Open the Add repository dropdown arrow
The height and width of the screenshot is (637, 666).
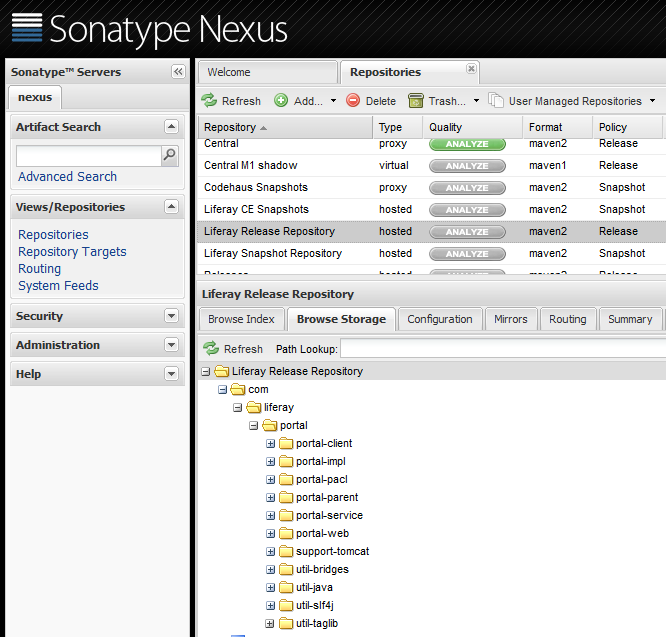point(333,101)
